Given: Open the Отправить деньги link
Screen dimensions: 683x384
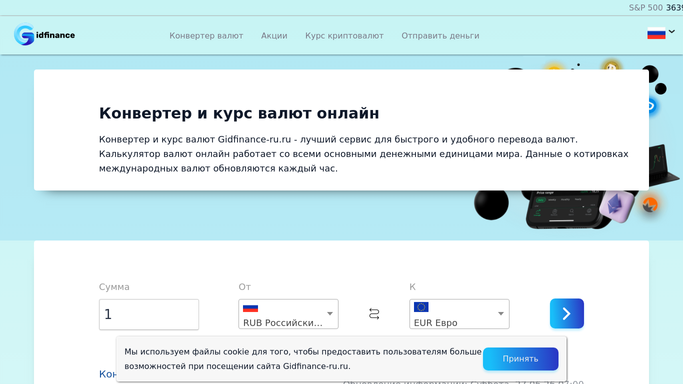Looking at the screenshot, I should click(x=440, y=36).
